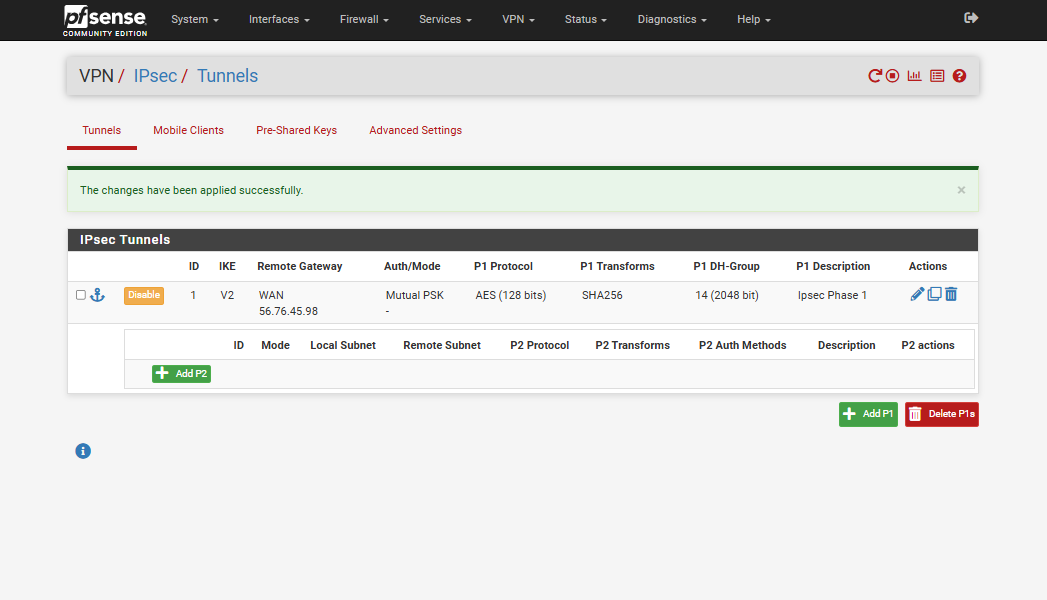
Task: Click the green Add P2 button
Action: [181, 373]
